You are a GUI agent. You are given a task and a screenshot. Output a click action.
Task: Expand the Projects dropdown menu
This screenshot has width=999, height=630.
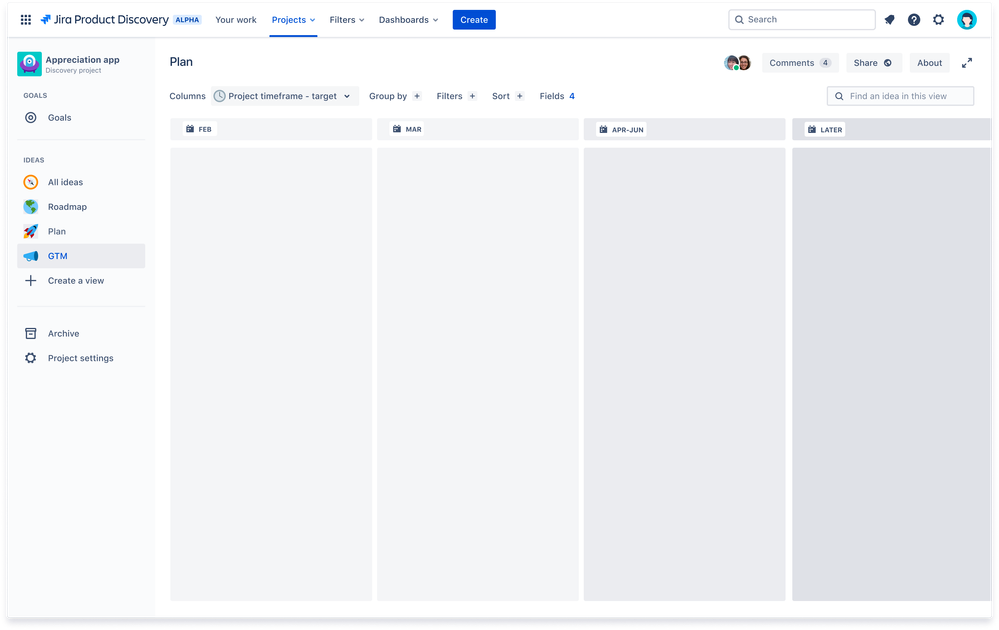(293, 20)
